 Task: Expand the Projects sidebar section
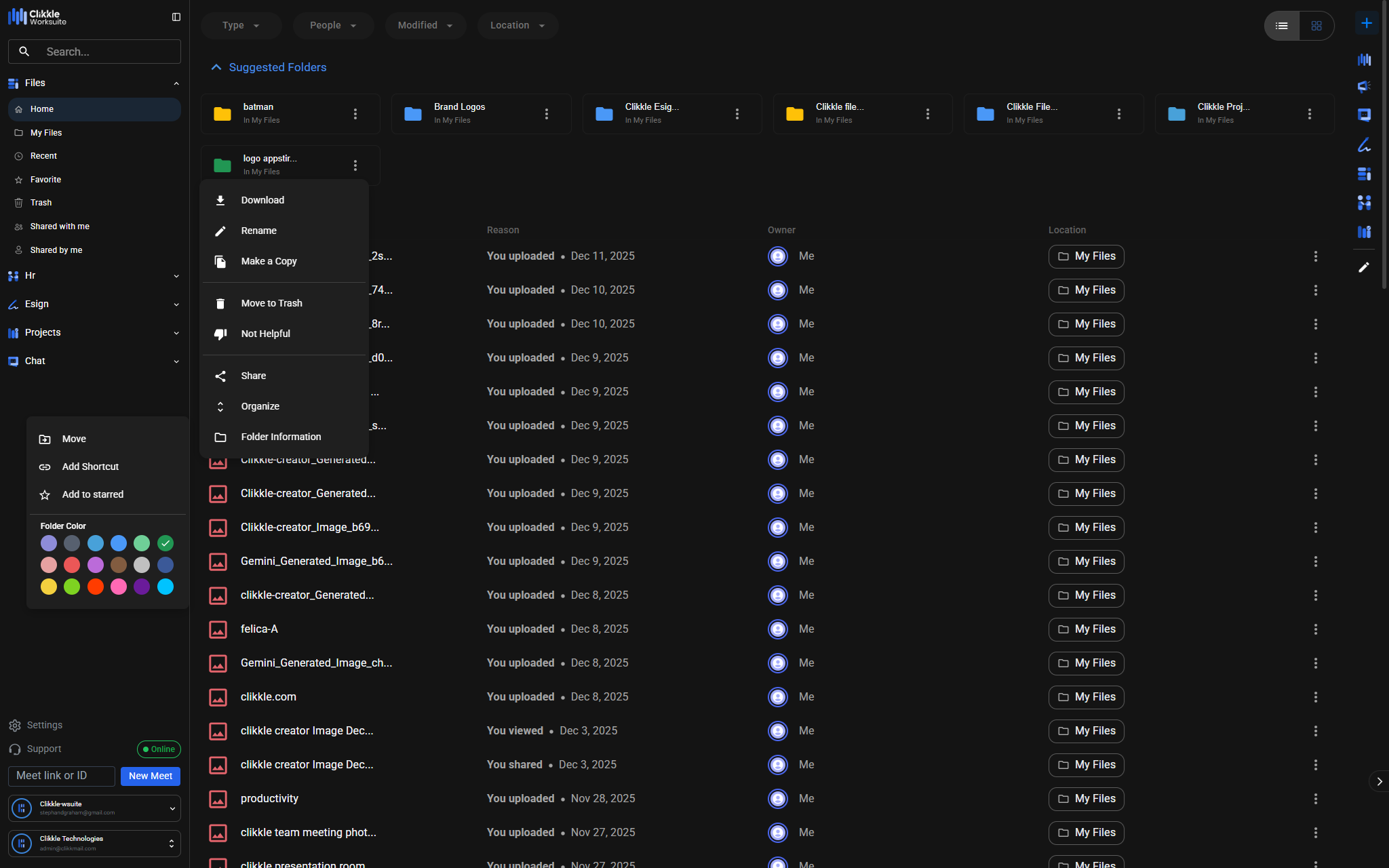pos(176,333)
